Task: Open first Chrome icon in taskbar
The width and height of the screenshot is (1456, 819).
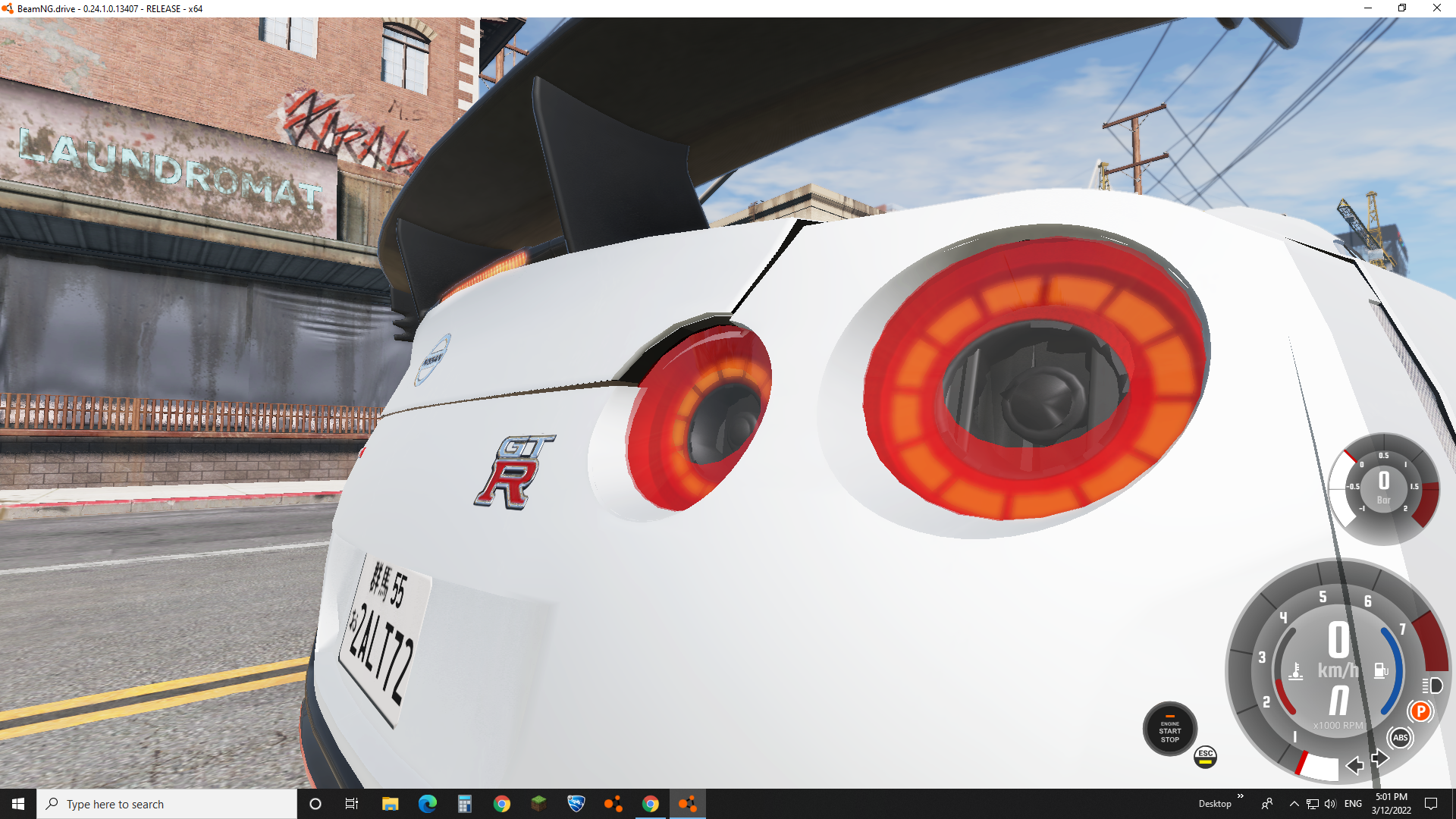Action: 501,804
